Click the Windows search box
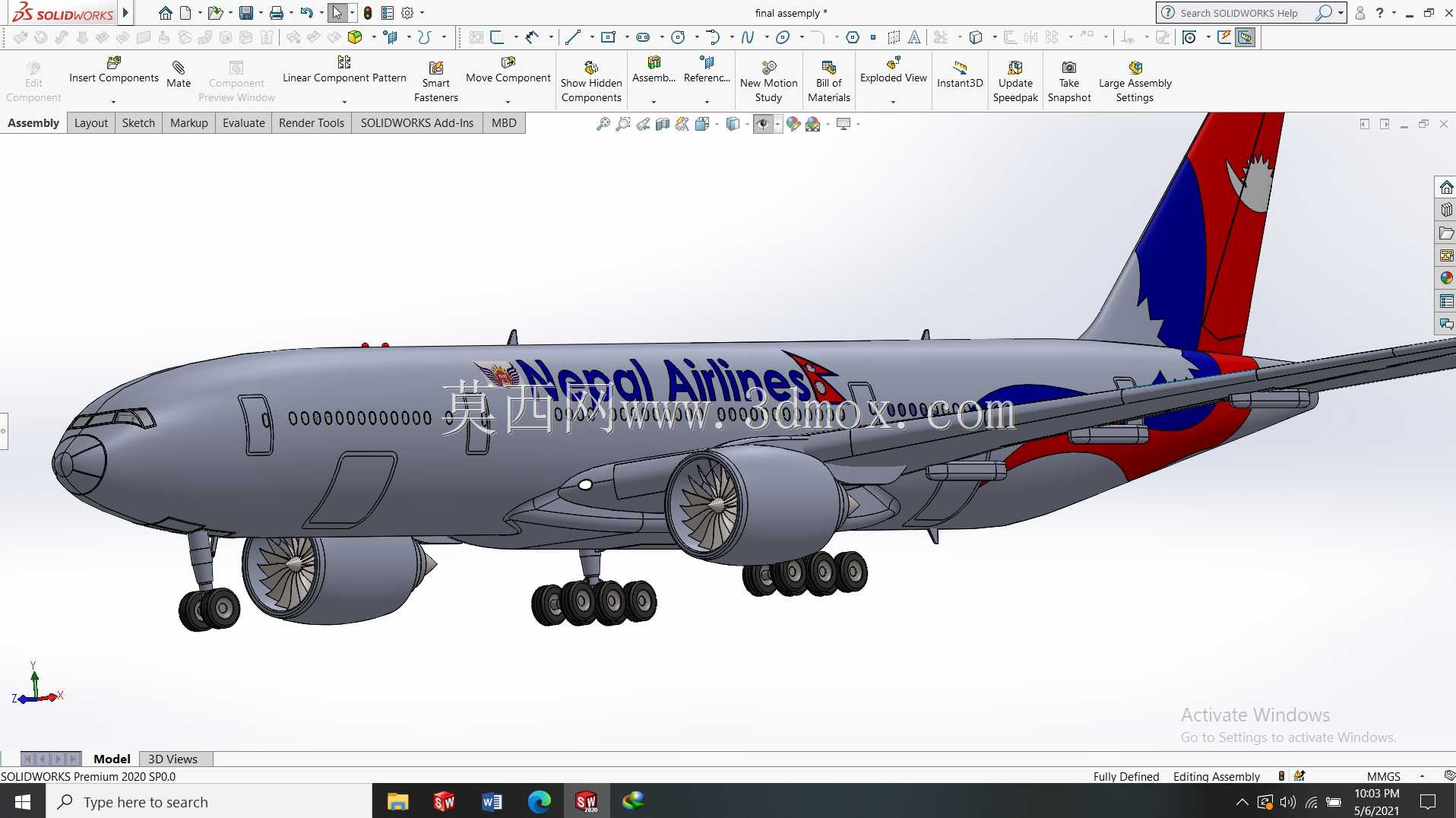 click(x=209, y=801)
